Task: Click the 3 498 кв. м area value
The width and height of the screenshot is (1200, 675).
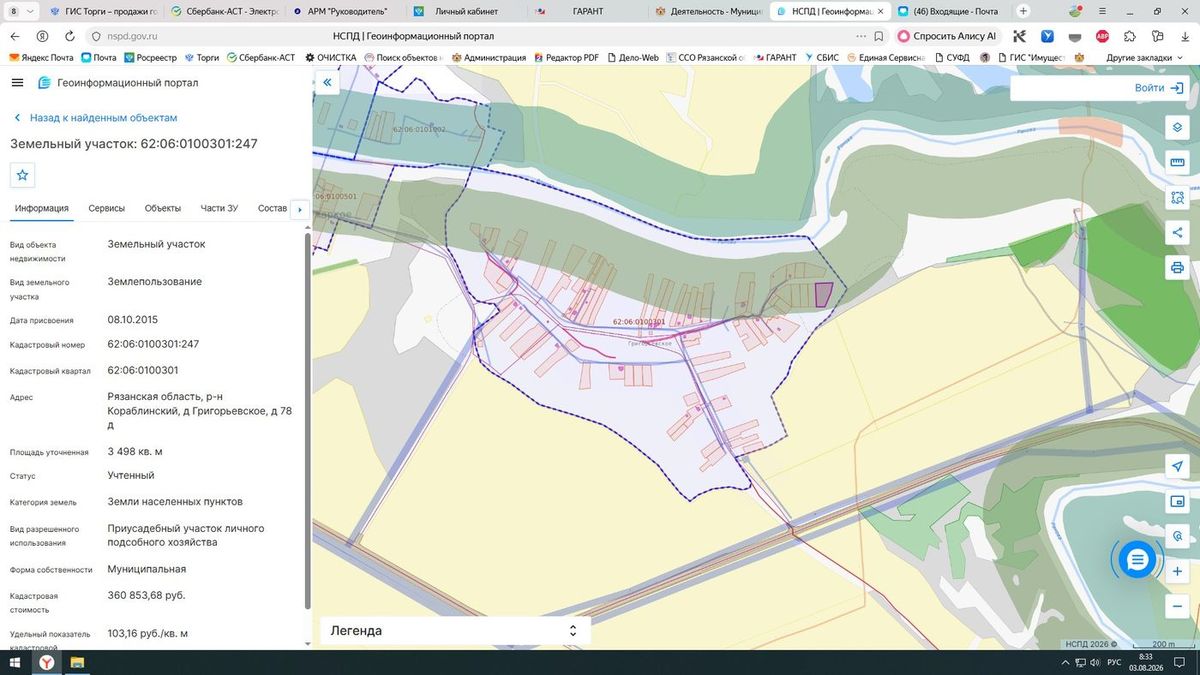Action: click(135, 452)
